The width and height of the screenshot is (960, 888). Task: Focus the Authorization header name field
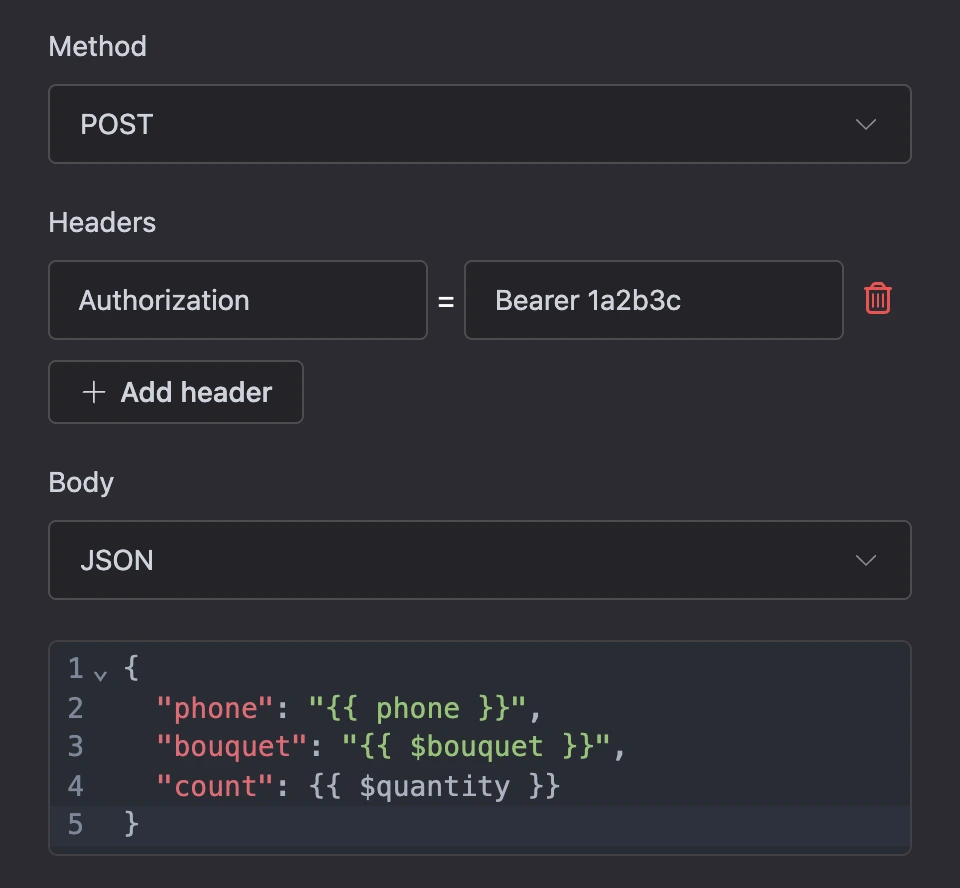point(238,300)
